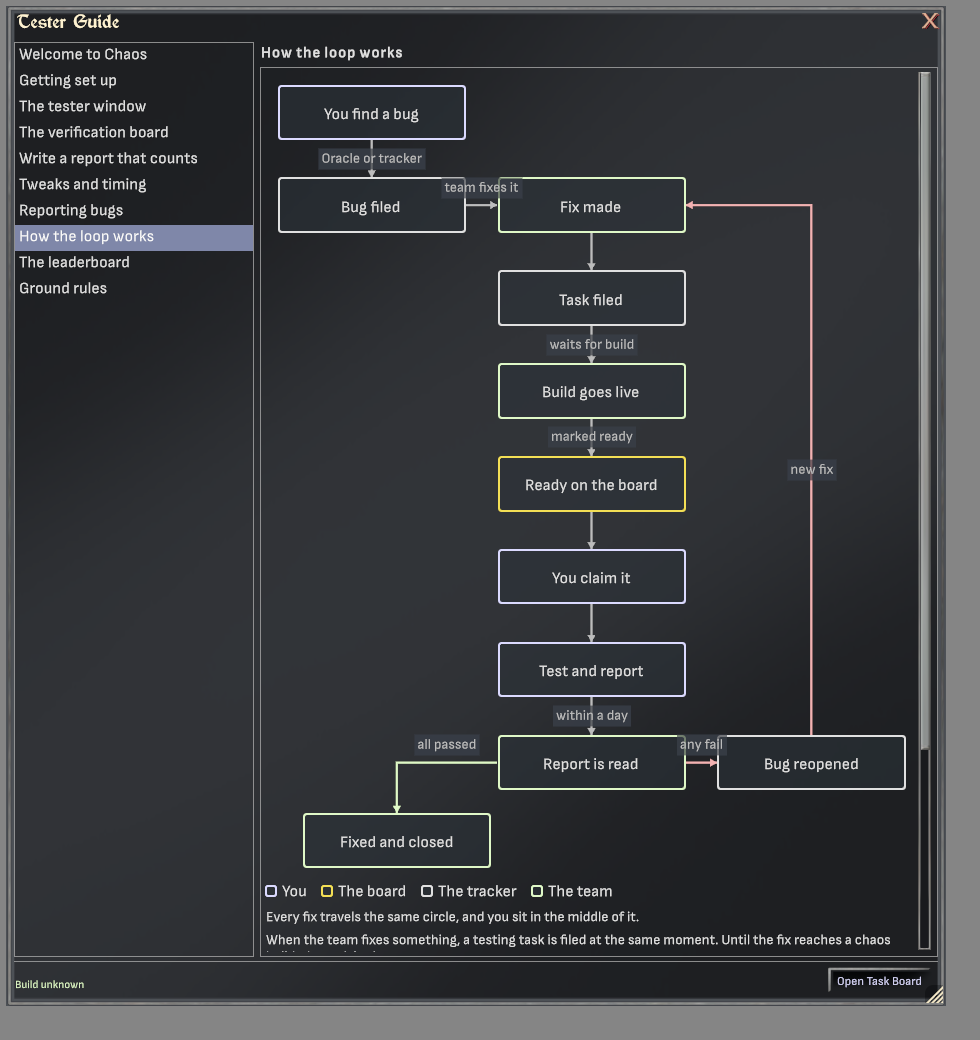Click the Test and report node
Image resolution: width=980 pixels, height=1040 pixels.
[592, 669]
